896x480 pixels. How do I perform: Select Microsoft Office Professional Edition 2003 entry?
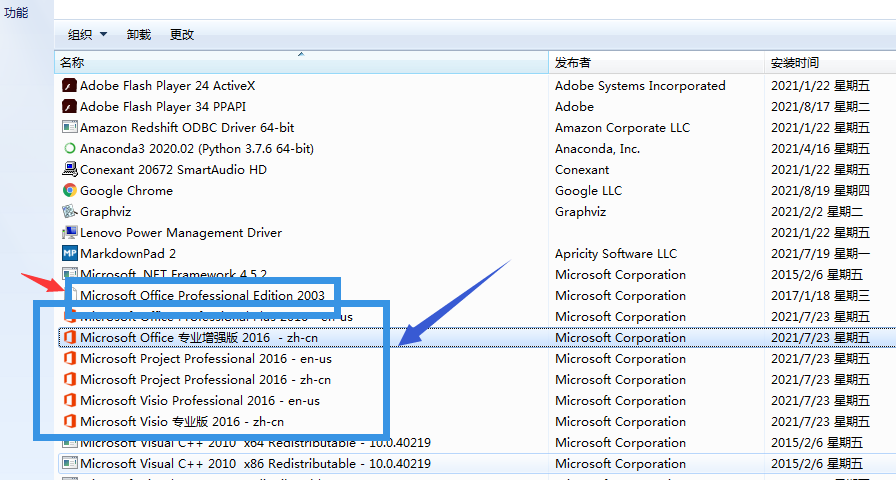click(202, 296)
